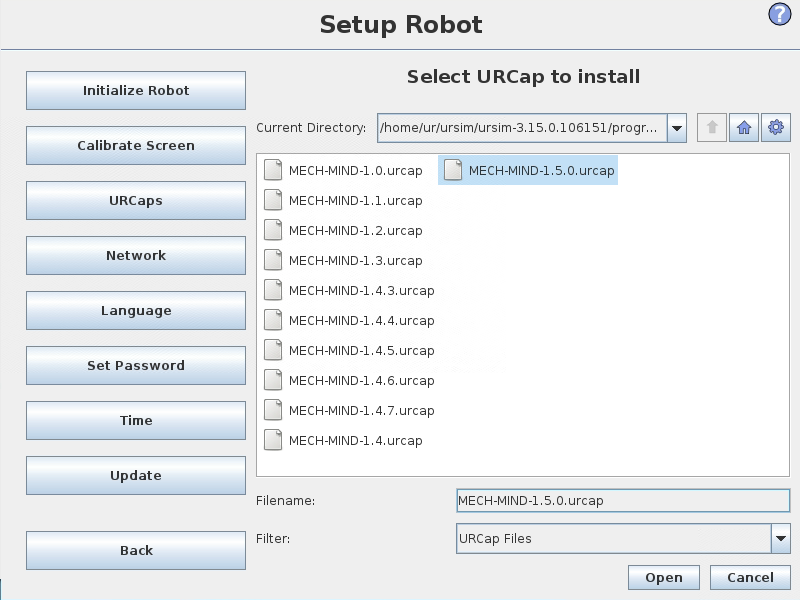
Task: Expand the Current Directory dropdown arrow
Action: click(x=677, y=128)
